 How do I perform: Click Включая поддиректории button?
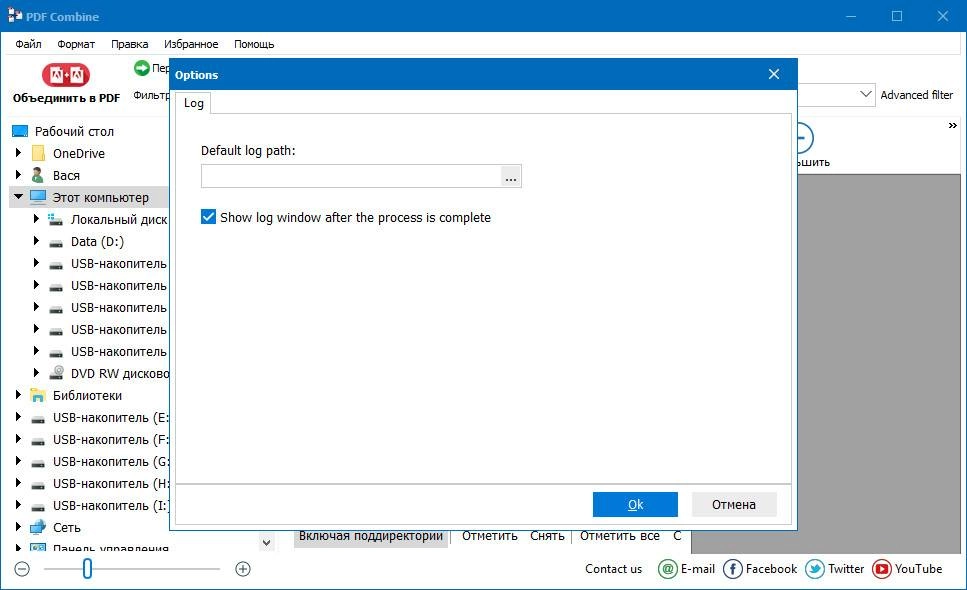371,536
